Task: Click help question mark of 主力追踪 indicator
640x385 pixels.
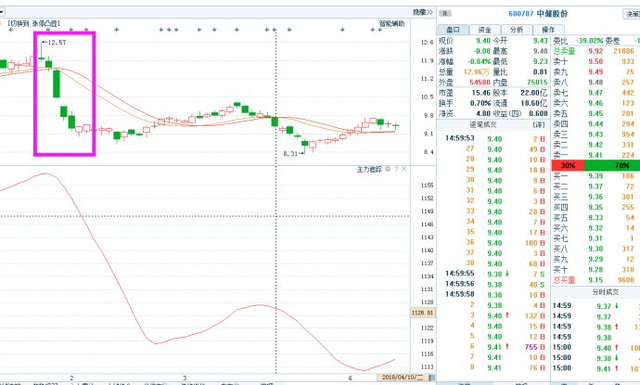Action: pyautogui.click(x=396, y=169)
